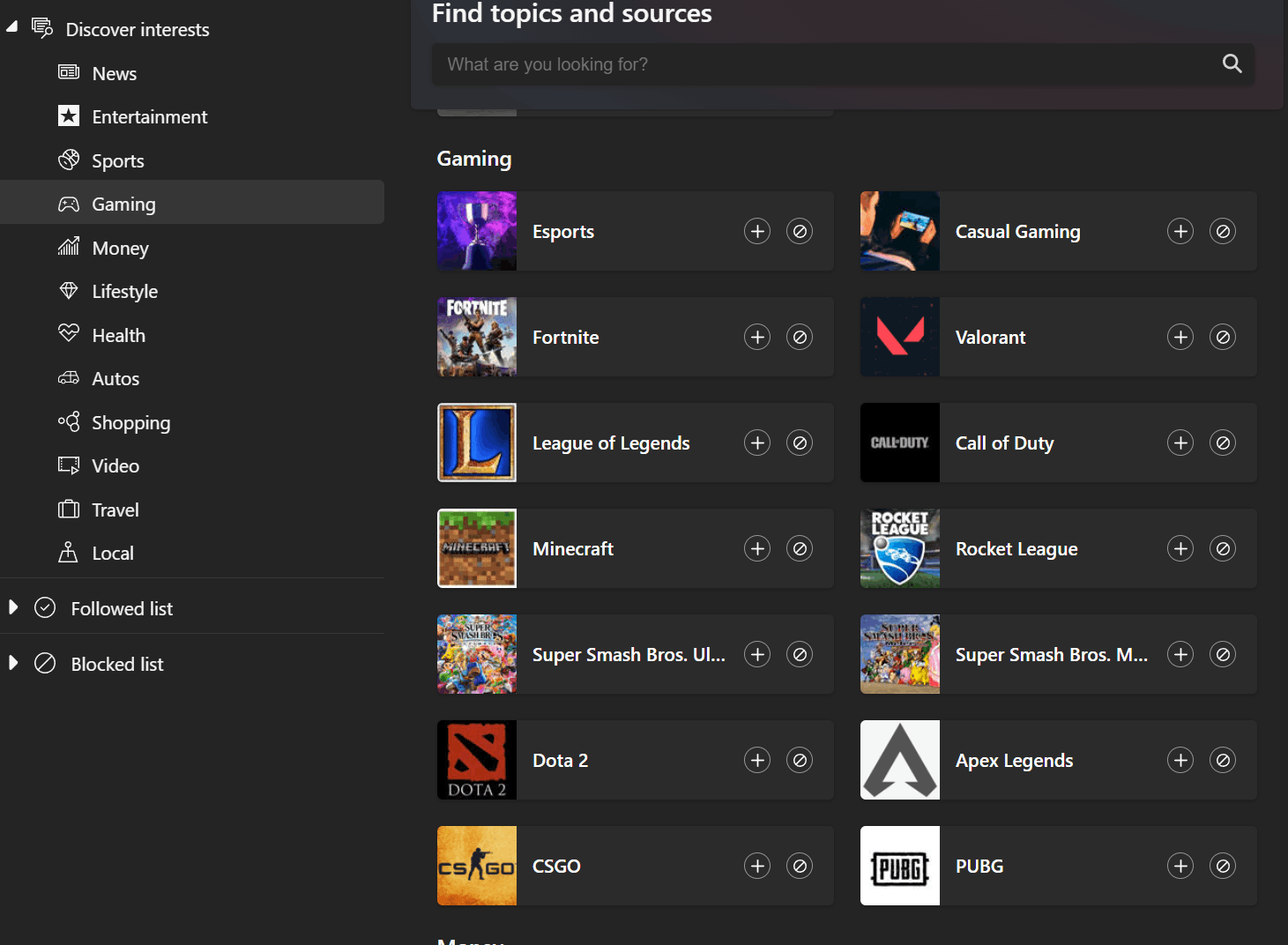Image resolution: width=1288 pixels, height=945 pixels.
Task: Follow the PUBG topic
Action: (x=1180, y=866)
